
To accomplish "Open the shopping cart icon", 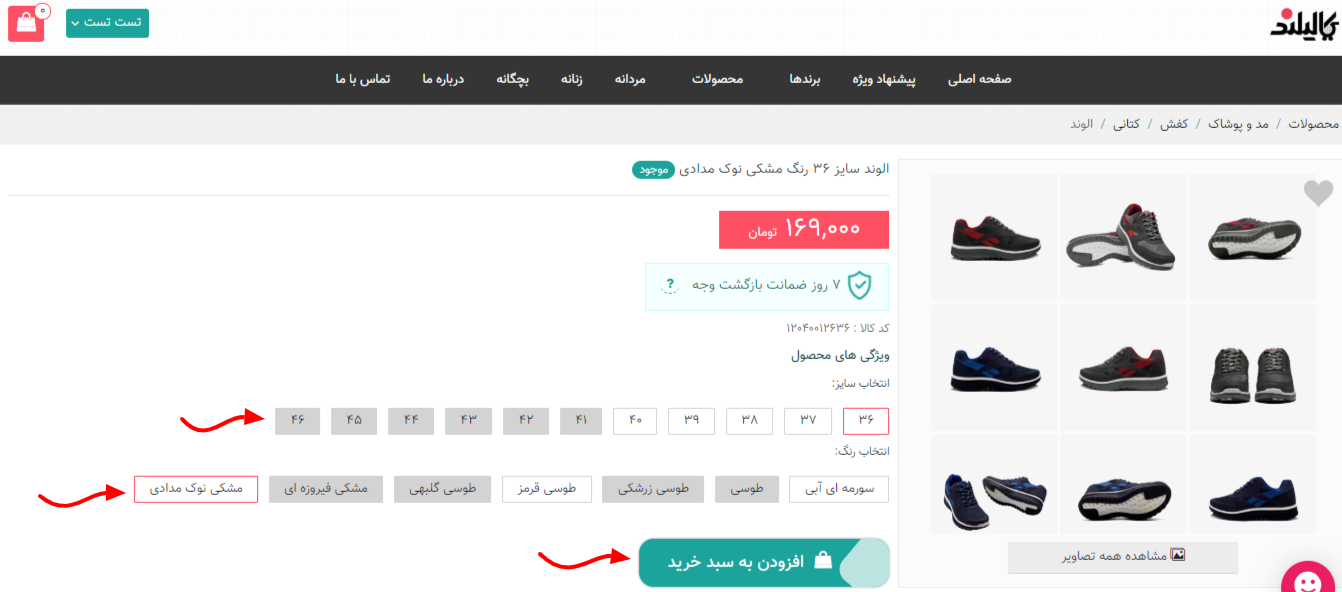I will point(26,23).
